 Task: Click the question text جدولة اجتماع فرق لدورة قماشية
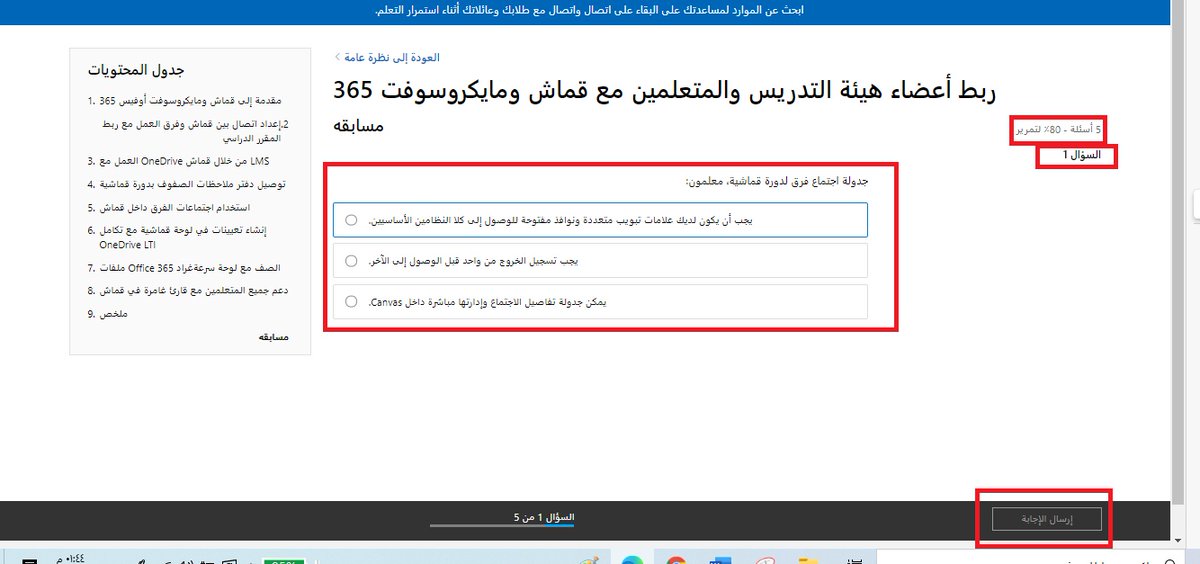pyautogui.click(x=776, y=182)
